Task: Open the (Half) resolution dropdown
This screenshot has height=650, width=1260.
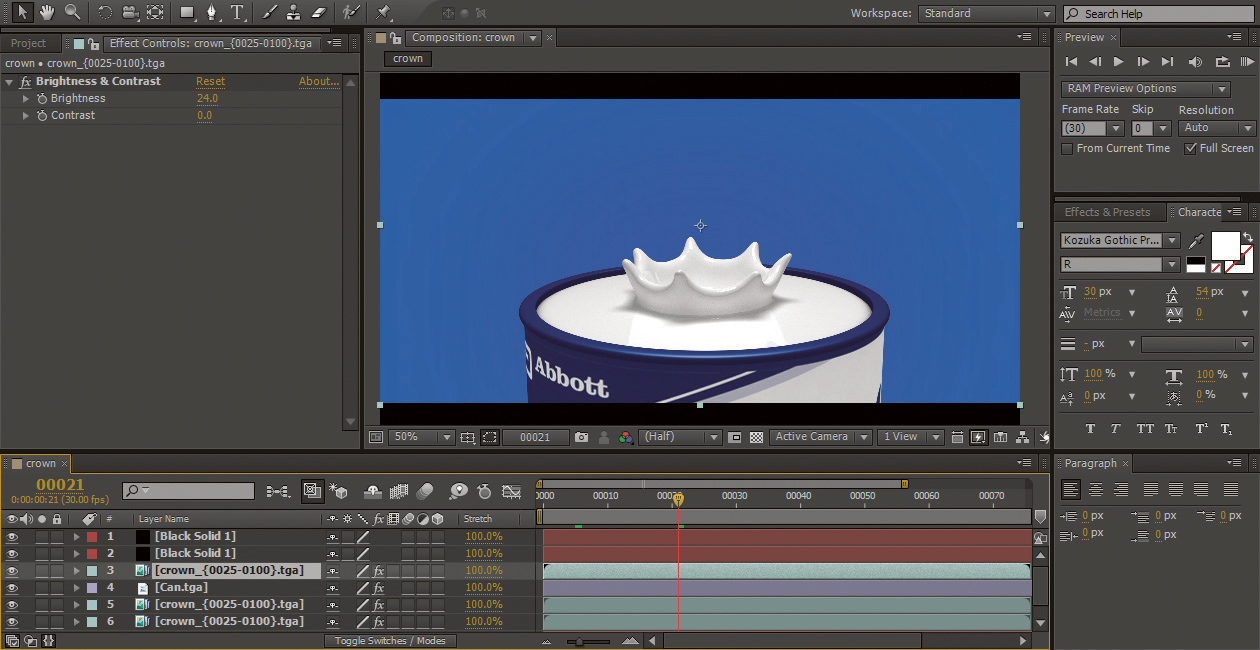Action: [x=681, y=437]
